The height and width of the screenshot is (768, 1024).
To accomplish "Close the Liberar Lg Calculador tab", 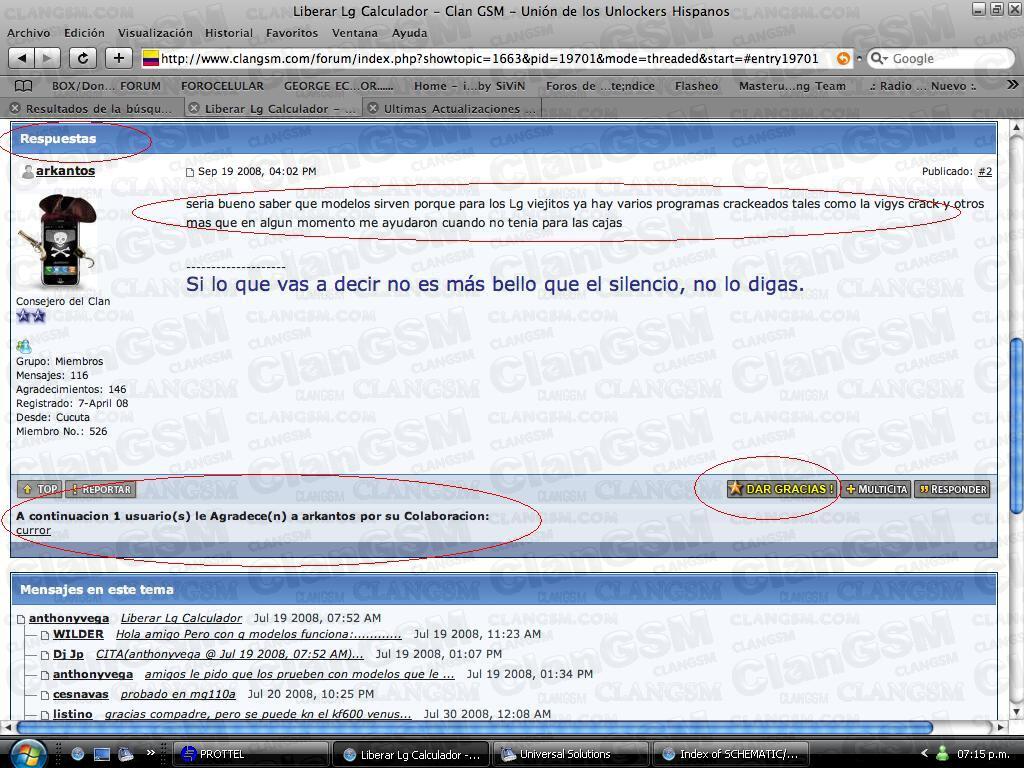I will point(194,108).
